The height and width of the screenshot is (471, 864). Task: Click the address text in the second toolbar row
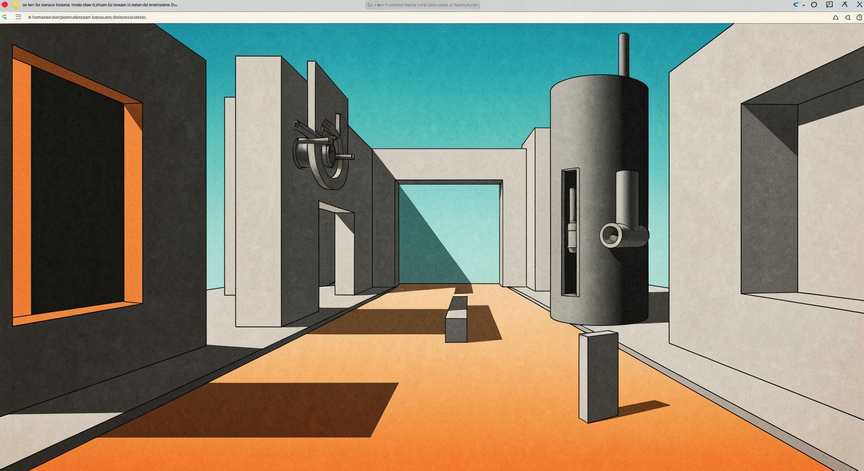(x=88, y=17)
